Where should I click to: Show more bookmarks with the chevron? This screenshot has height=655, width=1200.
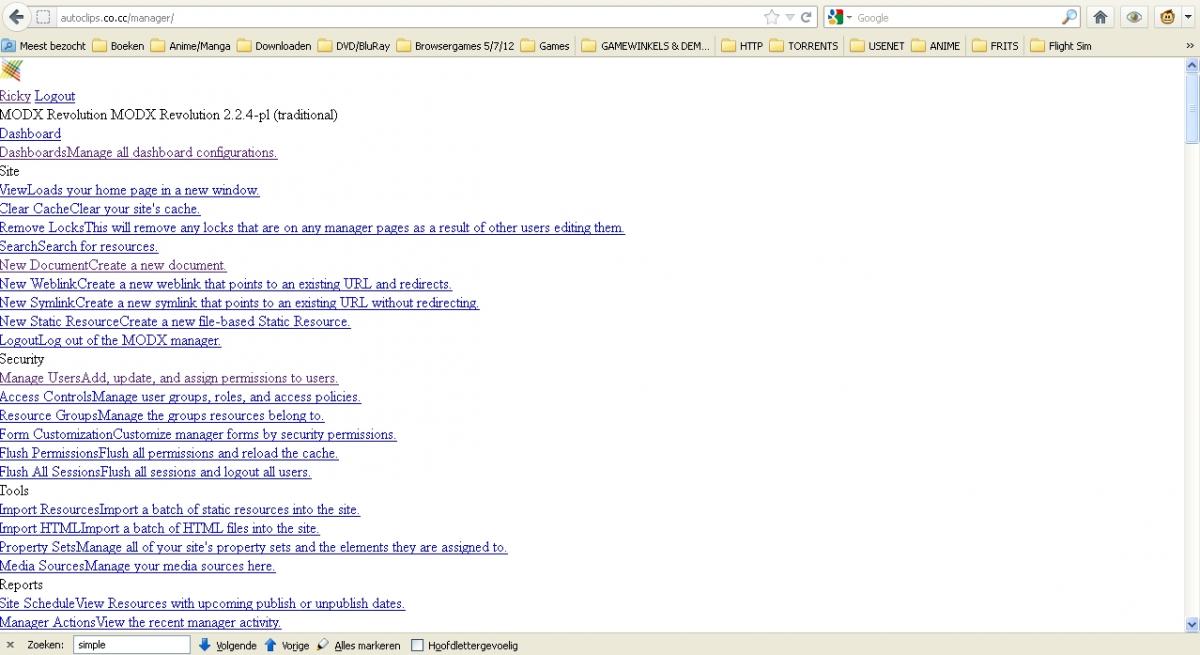point(1189,46)
